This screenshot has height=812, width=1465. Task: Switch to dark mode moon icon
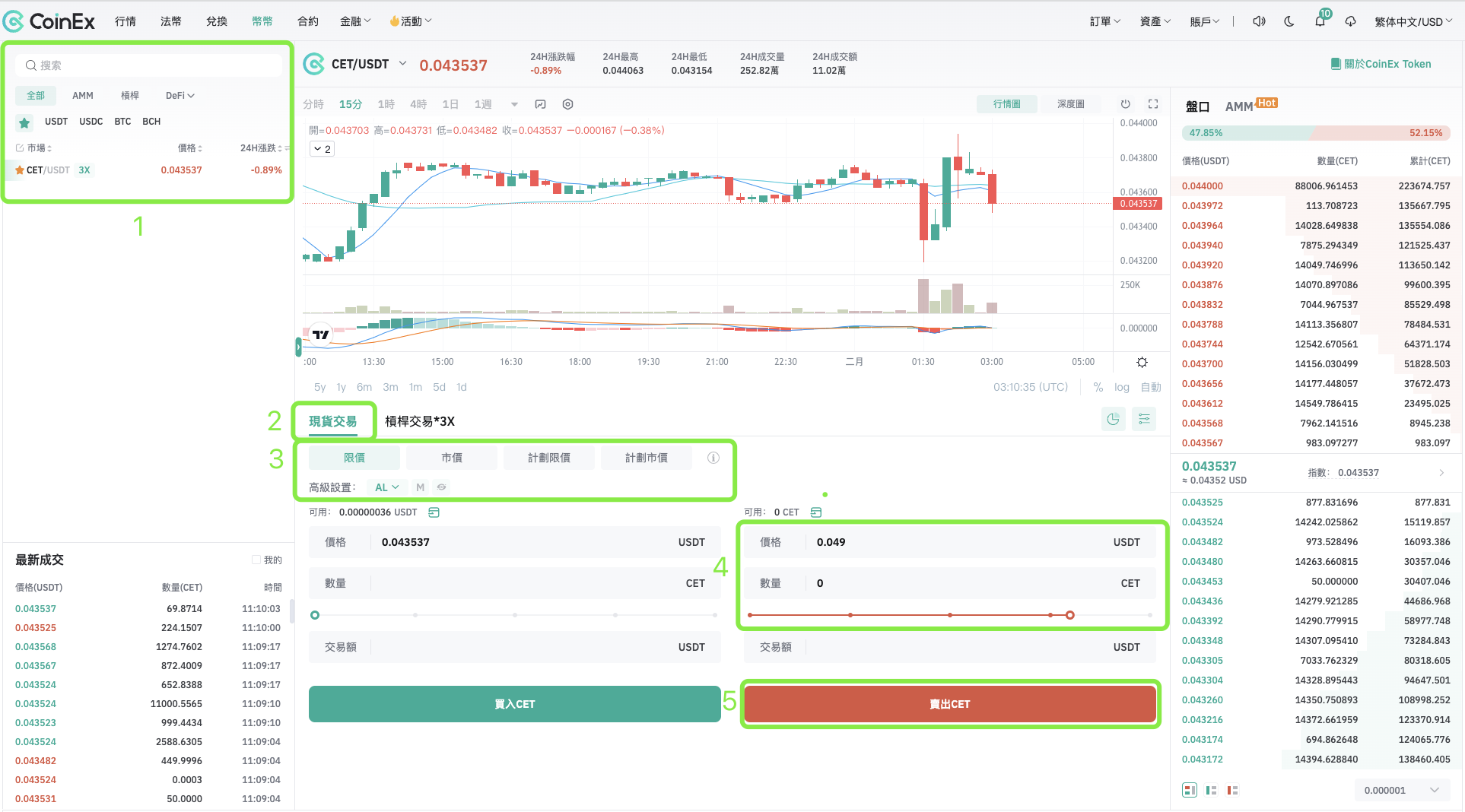click(1289, 21)
